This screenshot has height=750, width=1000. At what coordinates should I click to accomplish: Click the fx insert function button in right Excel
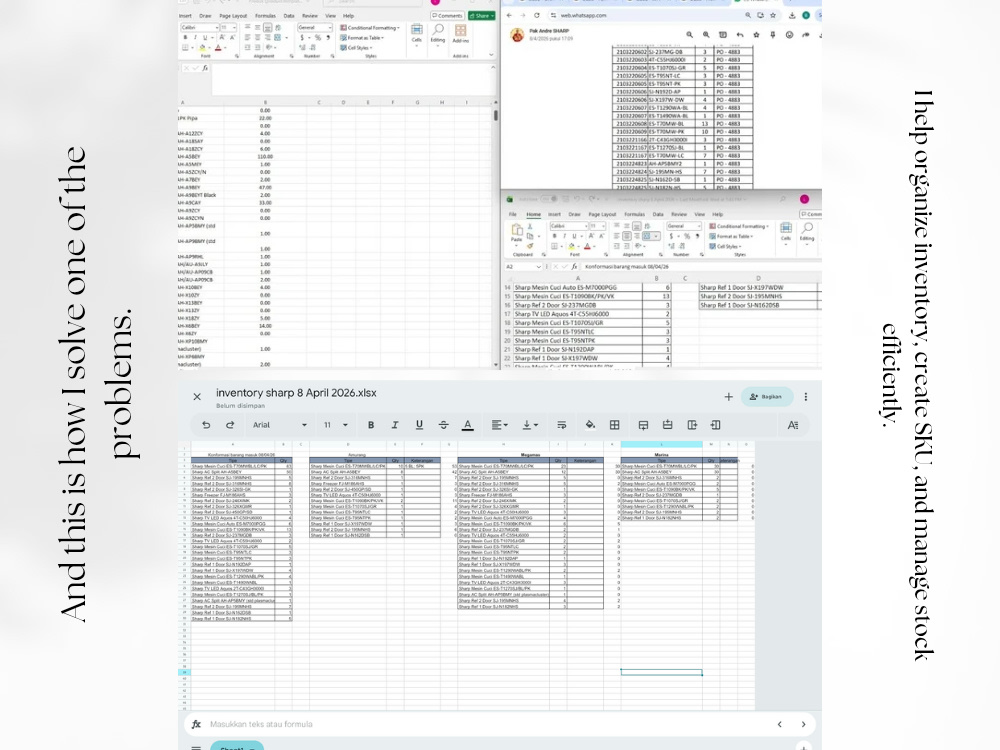(575, 267)
